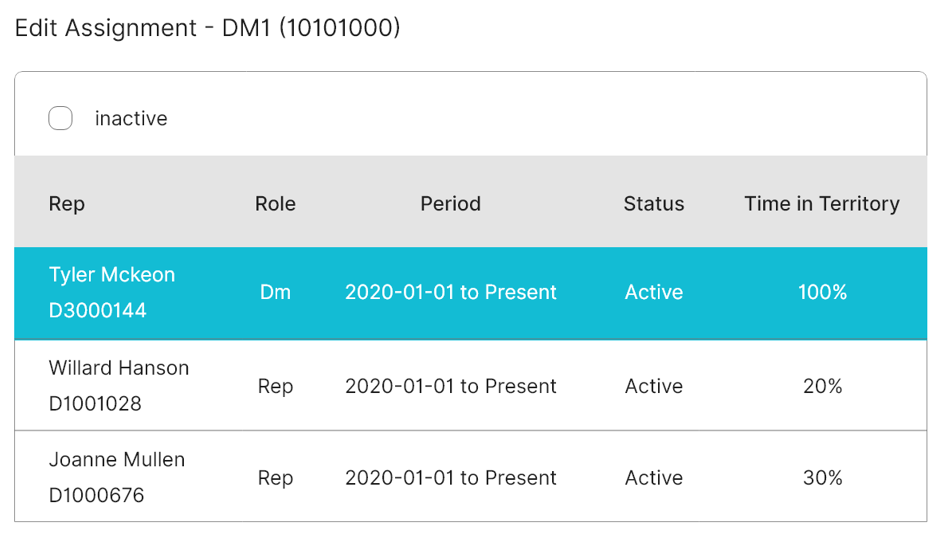Click Joanne Mullen's 30% territory time
The width and height of the screenshot is (947, 555).
[x=823, y=478]
